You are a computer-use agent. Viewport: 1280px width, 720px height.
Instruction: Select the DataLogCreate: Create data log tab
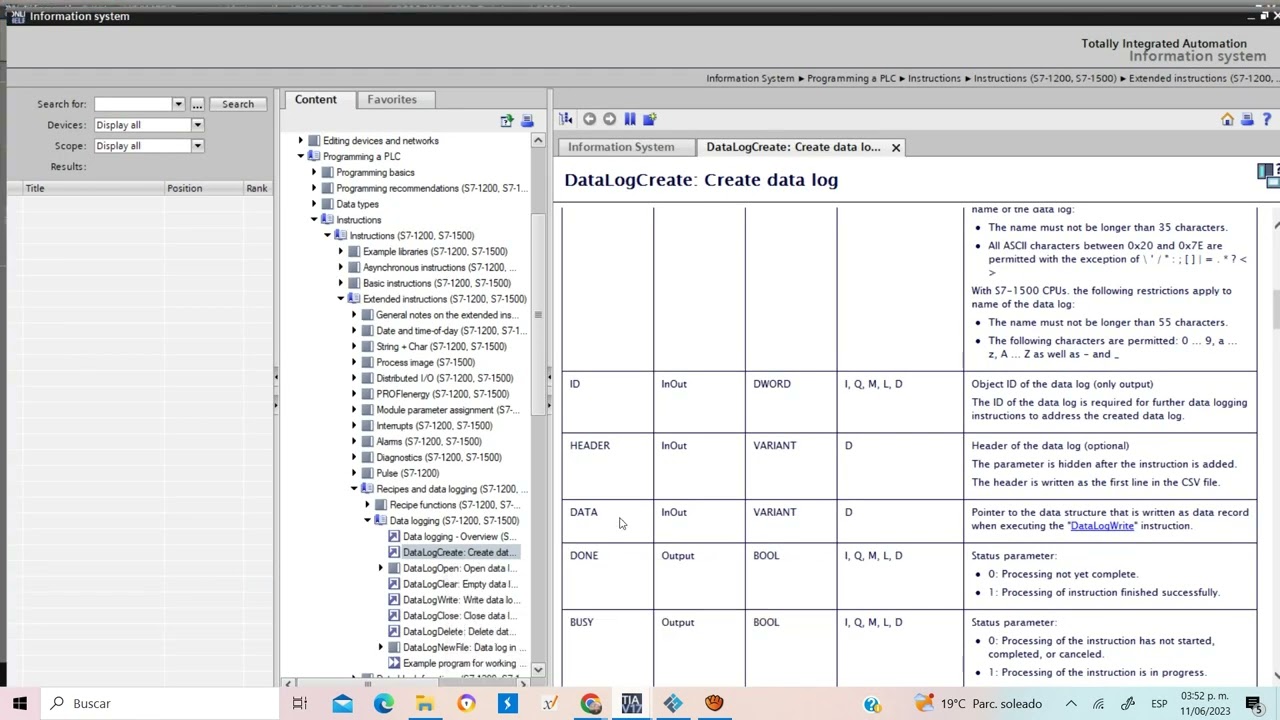(794, 147)
